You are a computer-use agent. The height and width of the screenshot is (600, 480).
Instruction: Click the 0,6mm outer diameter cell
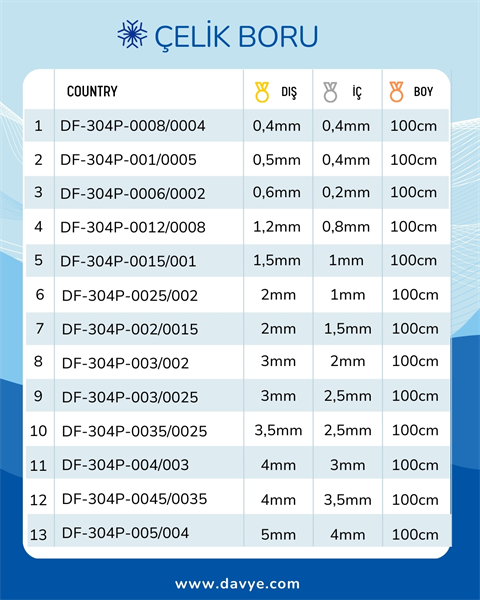[277, 192]
